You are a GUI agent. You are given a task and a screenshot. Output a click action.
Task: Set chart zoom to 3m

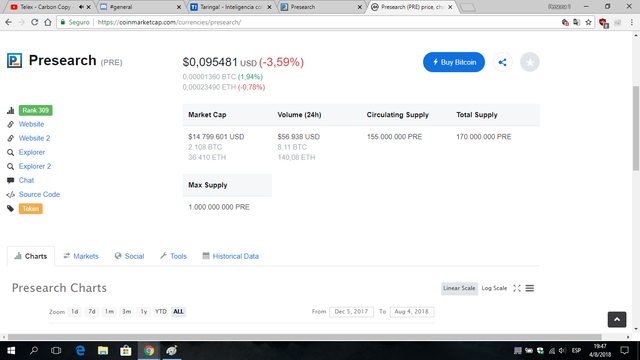tap(127, 311)
